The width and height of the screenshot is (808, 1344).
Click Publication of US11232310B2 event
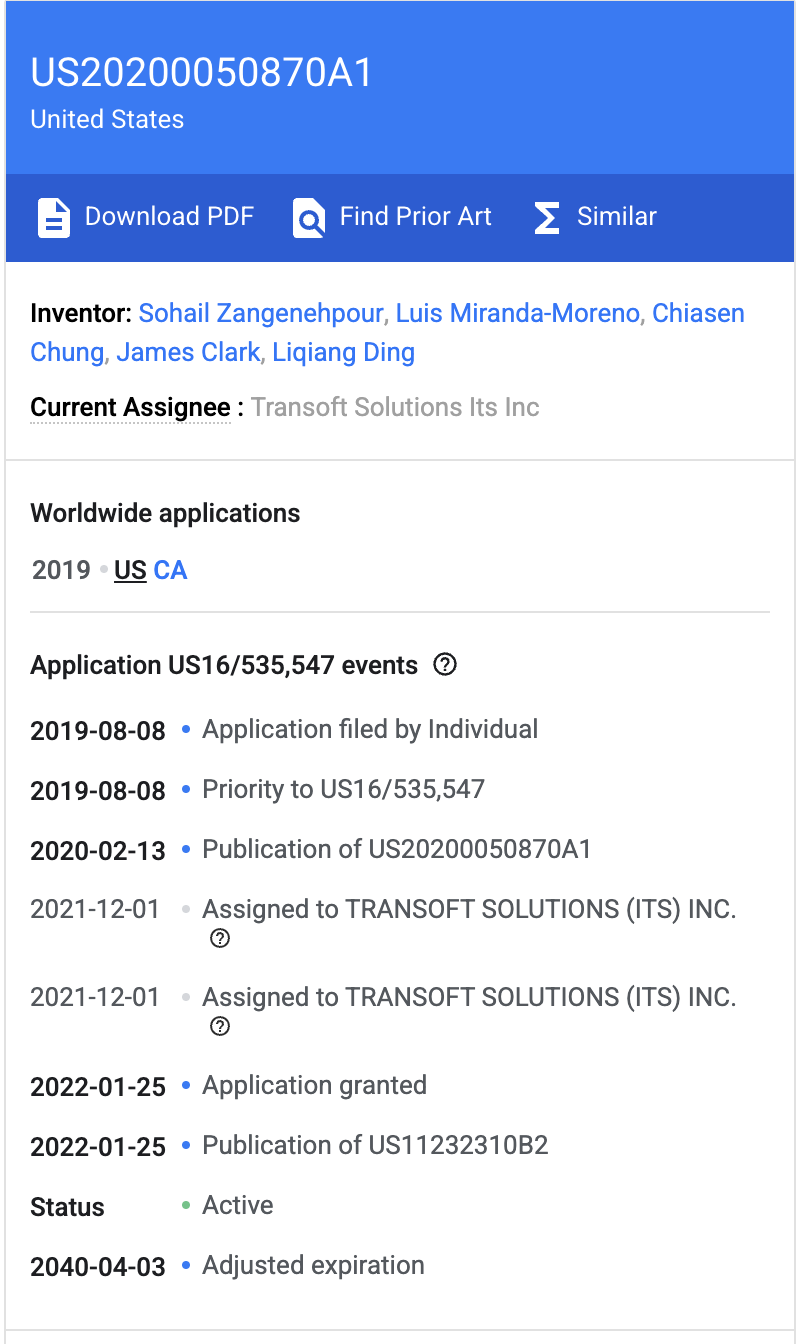point(375,1145)
